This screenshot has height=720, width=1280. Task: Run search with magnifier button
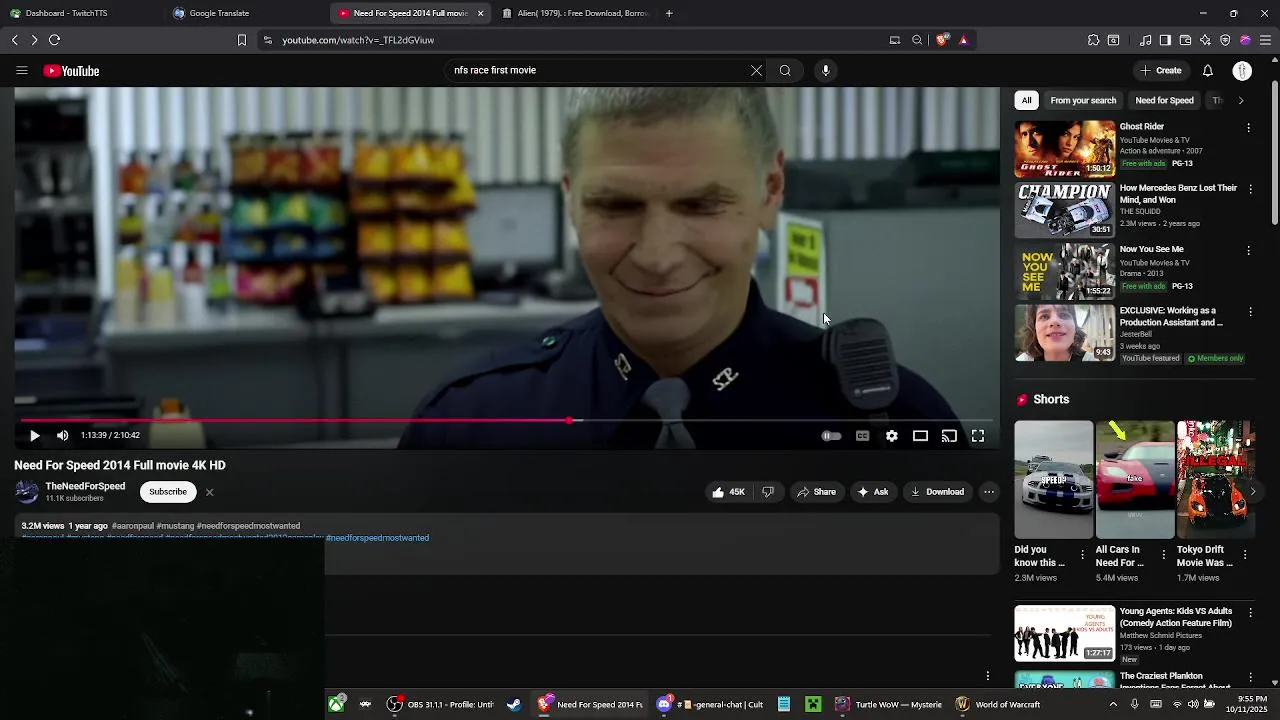[x=785, y=71]
